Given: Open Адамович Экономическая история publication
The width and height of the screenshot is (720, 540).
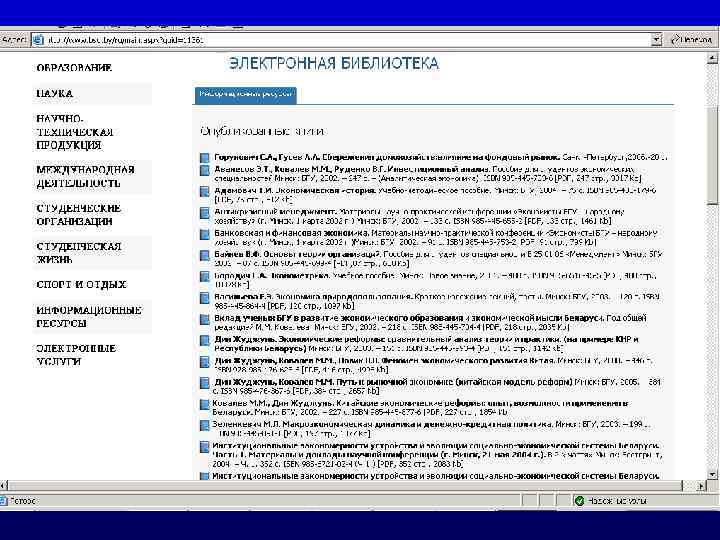Looking at the screenshot, I should (x=435, y=195).
